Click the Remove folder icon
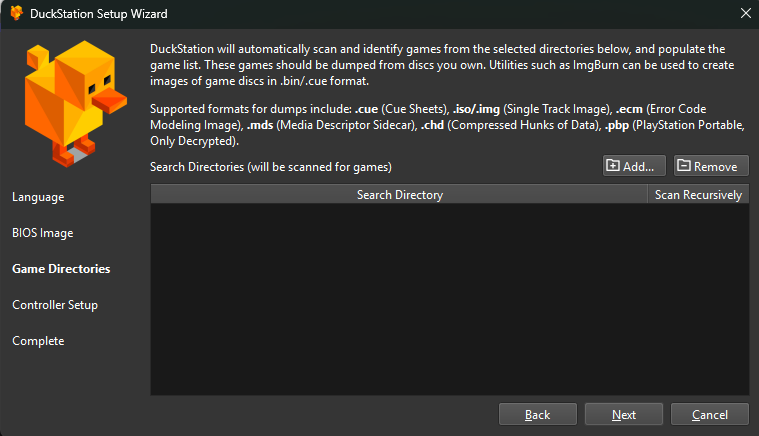Image resolution: width=759 pixels, height=436 pixels. point(683,166)
